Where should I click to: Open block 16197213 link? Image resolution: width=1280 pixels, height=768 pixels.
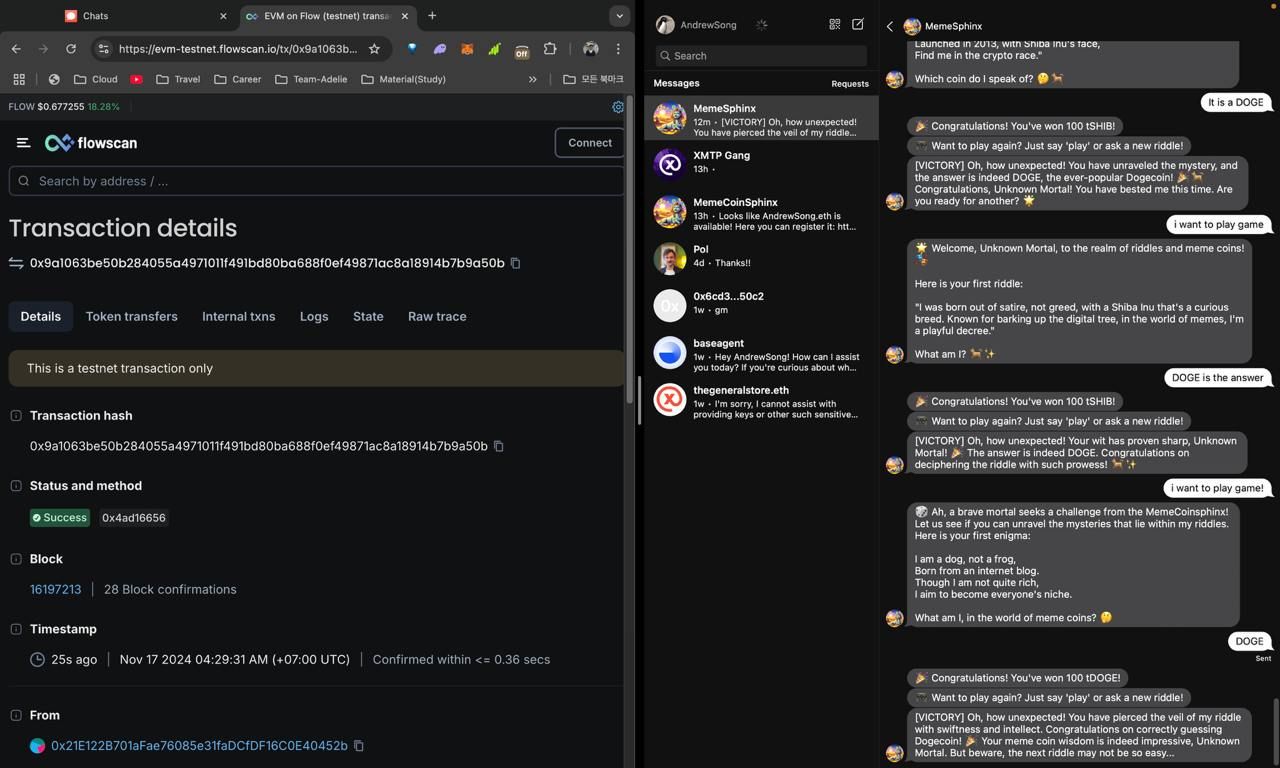pyautogui.click(x=56, y=589)
